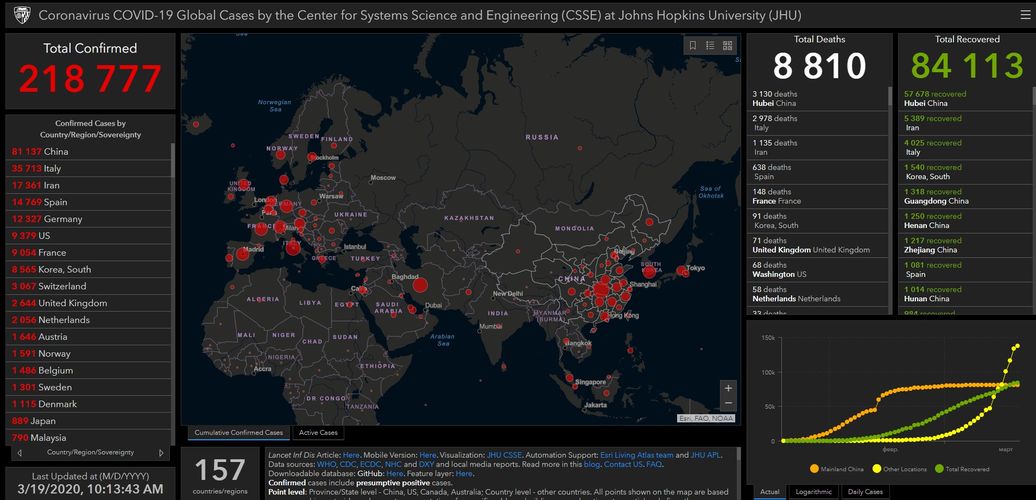This screenshot has height=500, width=1036.
Task: Switch to the Active Cases tab
Action: coord(319,433)
